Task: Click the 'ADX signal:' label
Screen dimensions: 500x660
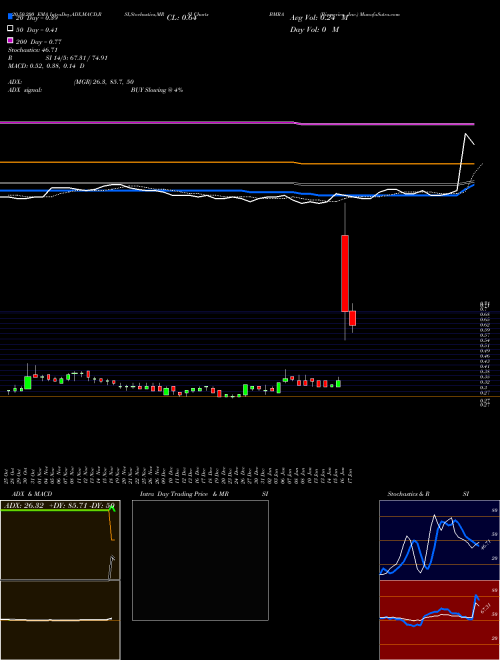Action: [25, 90]
